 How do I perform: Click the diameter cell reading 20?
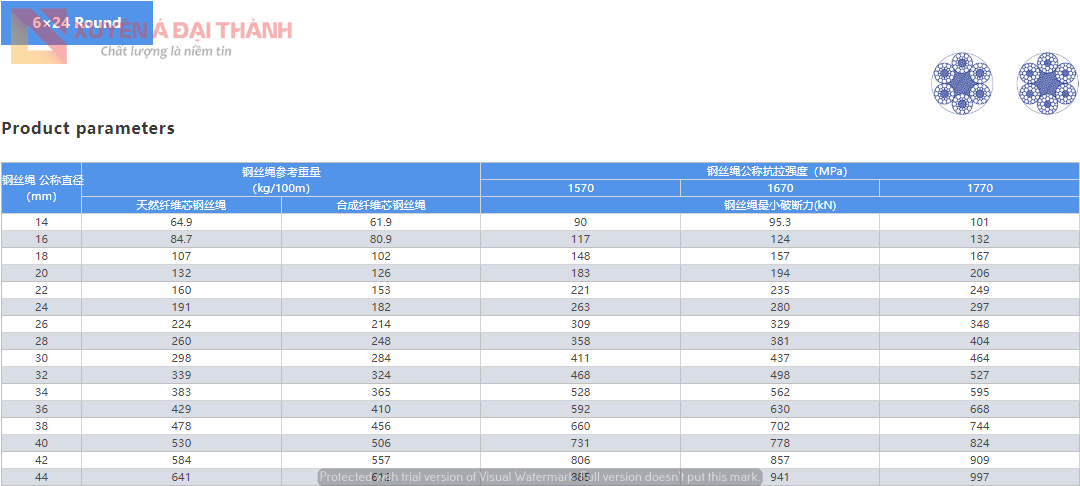tap(42, 273)
